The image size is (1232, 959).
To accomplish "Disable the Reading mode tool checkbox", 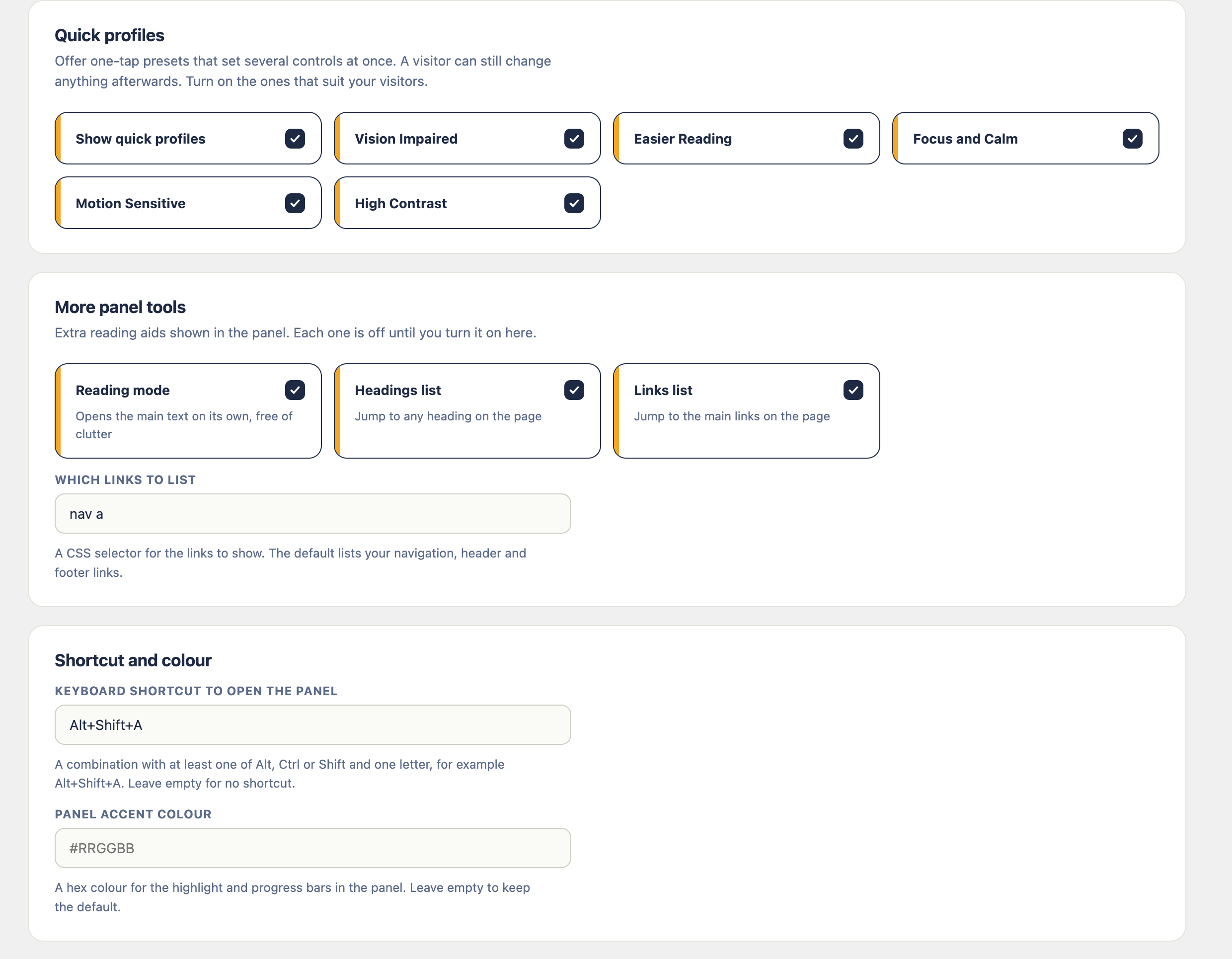I will pos(295,390).
